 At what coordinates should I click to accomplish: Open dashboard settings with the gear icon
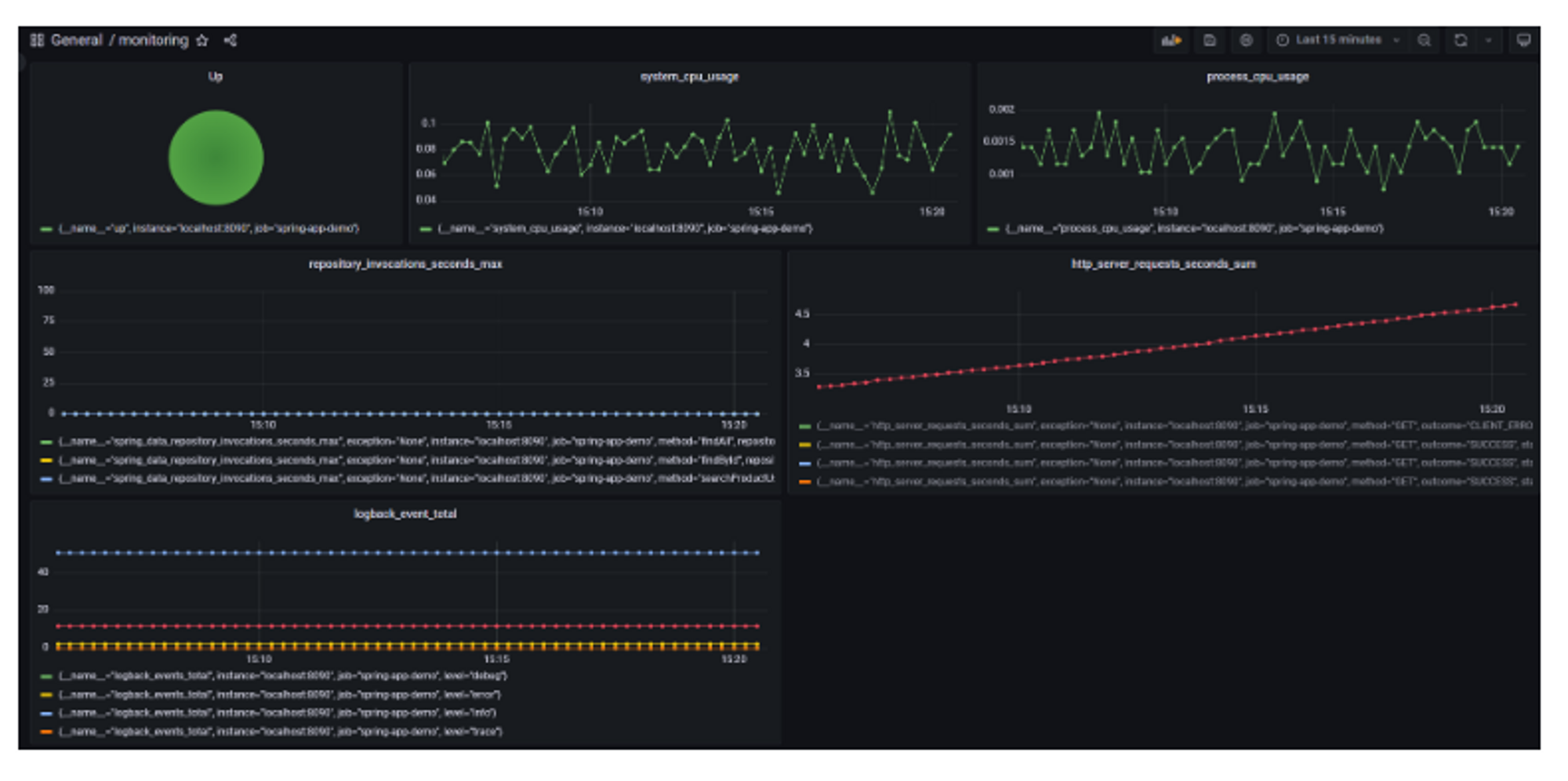coord(1247,40)
